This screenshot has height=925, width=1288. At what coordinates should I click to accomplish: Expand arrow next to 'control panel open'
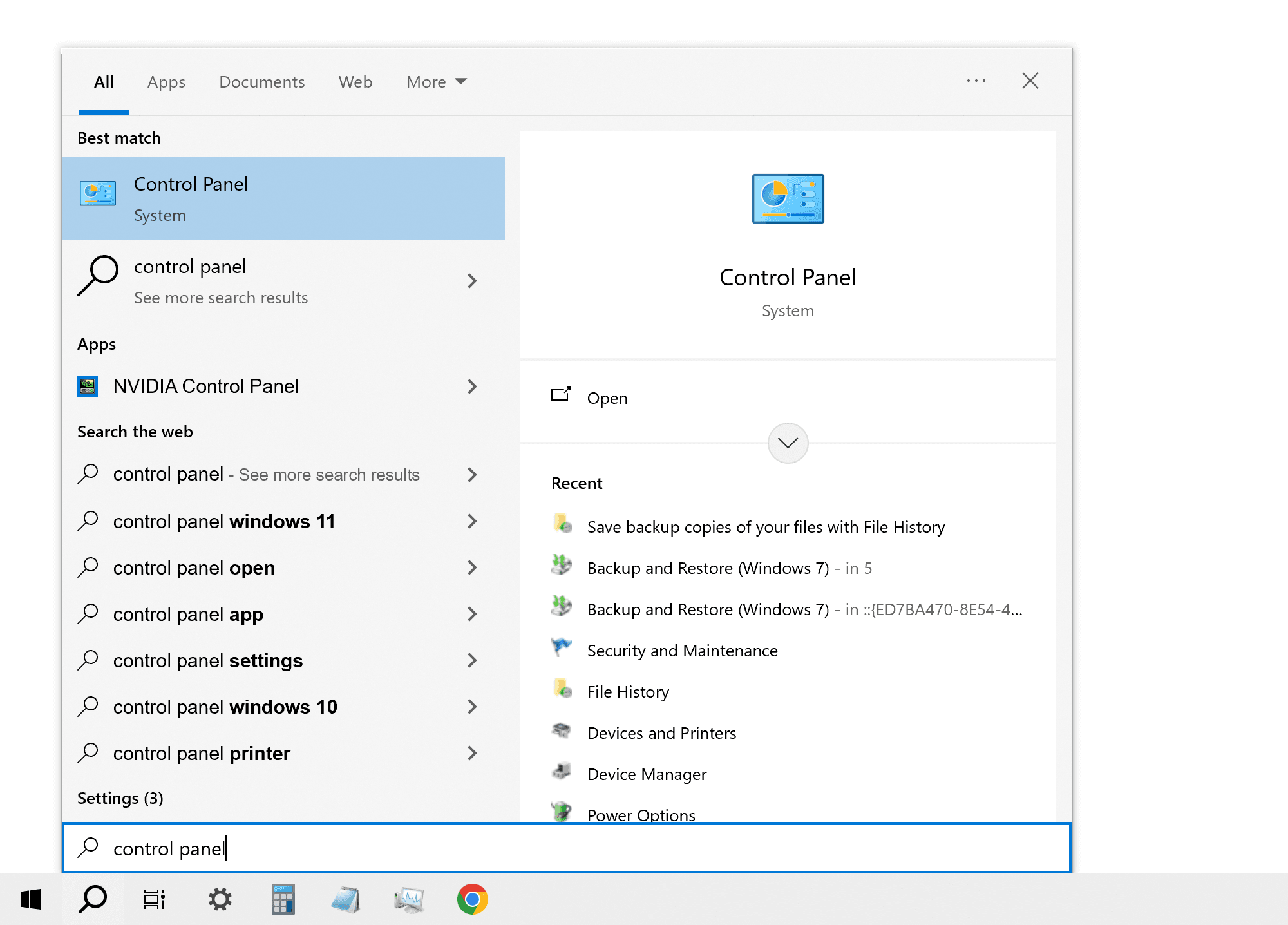[x=472, y=567]
